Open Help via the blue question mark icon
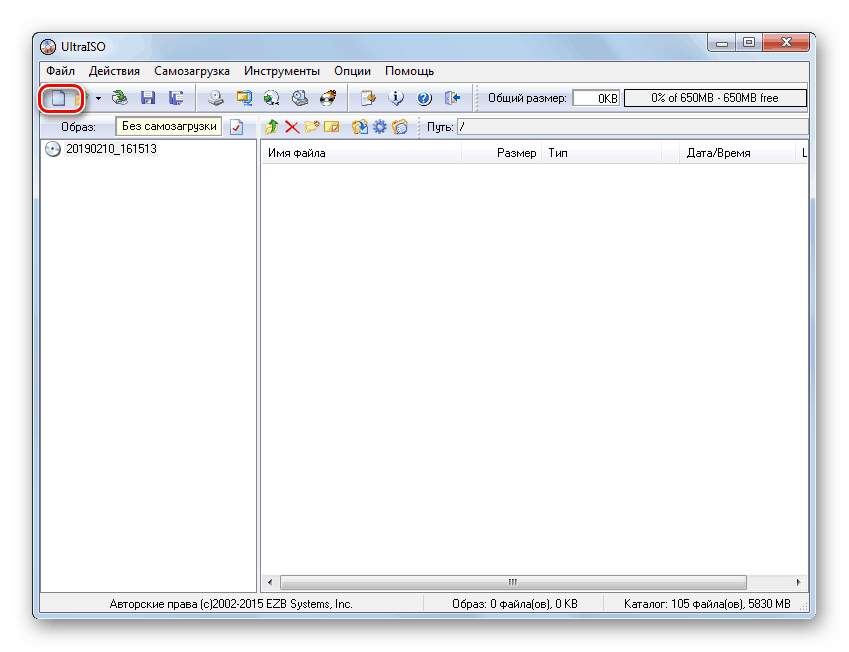849x652 pixels. point(424,98)
